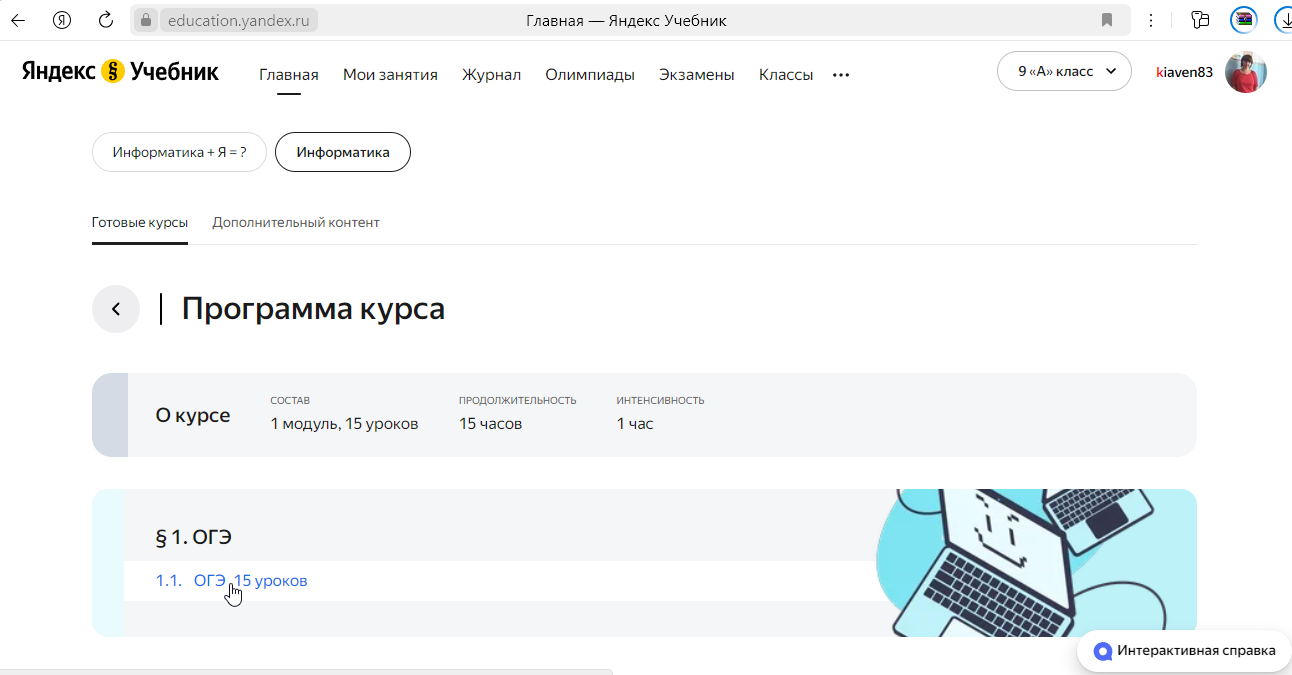The image size is (1292, 675).
Task: Click the padlock site security icon
Action: pos(146,20)
